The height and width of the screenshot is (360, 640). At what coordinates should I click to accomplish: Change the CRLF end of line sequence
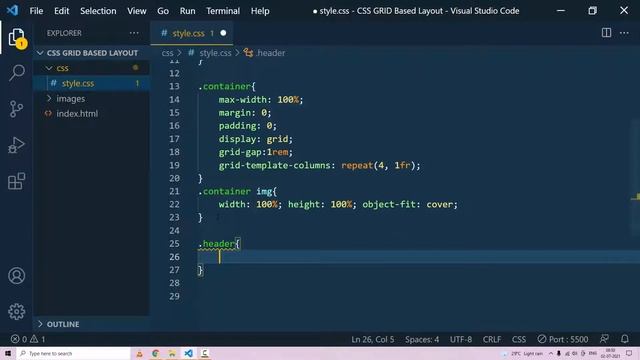(492, 339)
